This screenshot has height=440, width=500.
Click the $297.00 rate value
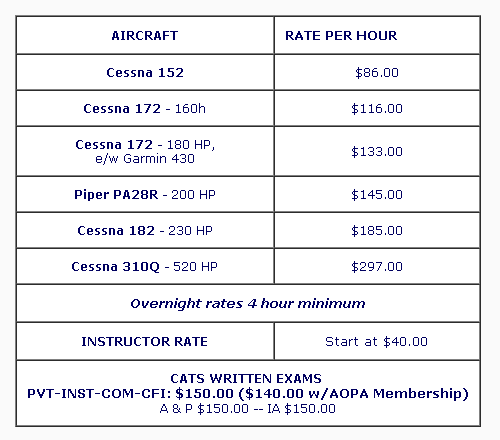[377, 266]
